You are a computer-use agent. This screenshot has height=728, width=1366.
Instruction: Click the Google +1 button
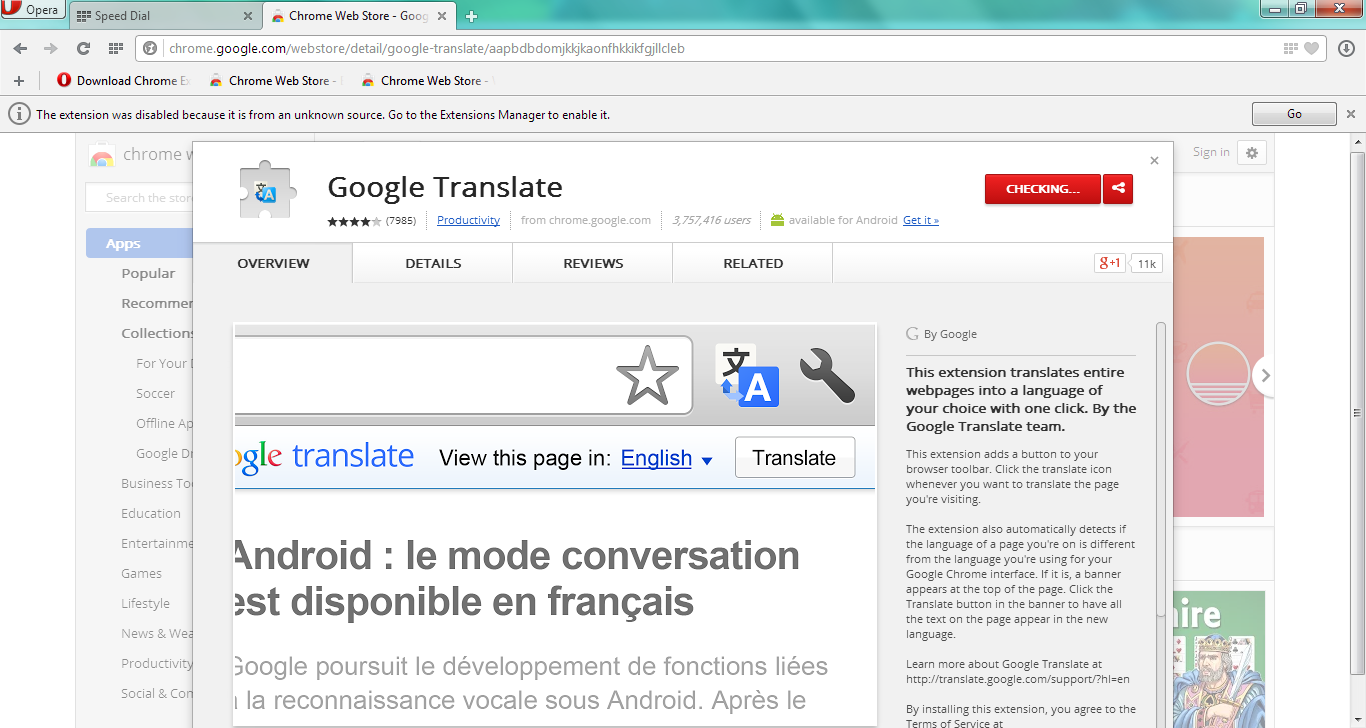click(x=1110, y=264)
